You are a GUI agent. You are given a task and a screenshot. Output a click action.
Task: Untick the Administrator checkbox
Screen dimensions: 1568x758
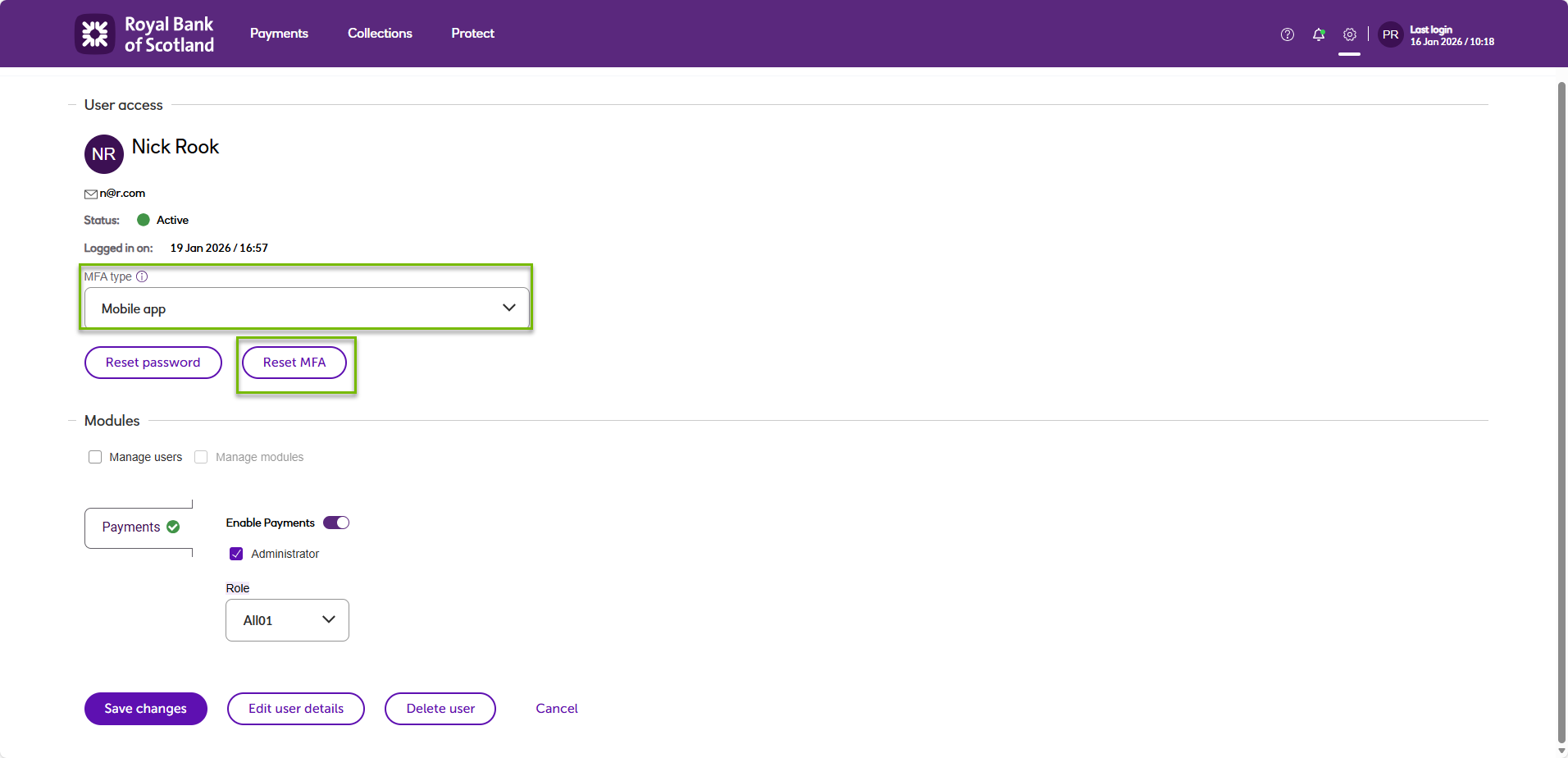(236, 554)
